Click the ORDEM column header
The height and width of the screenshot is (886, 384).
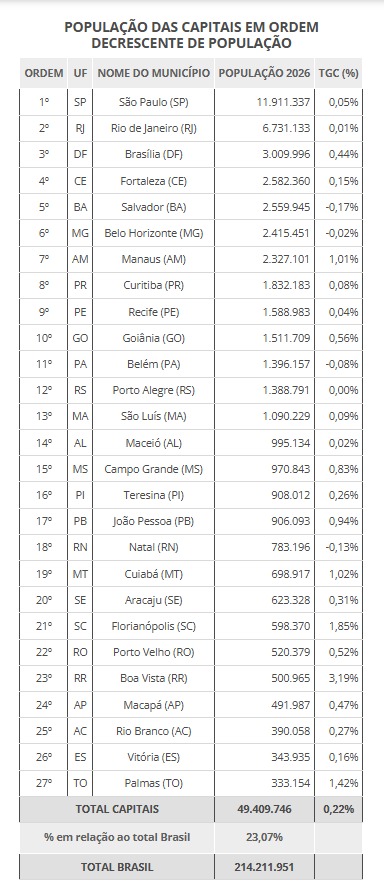coord(44,73)
